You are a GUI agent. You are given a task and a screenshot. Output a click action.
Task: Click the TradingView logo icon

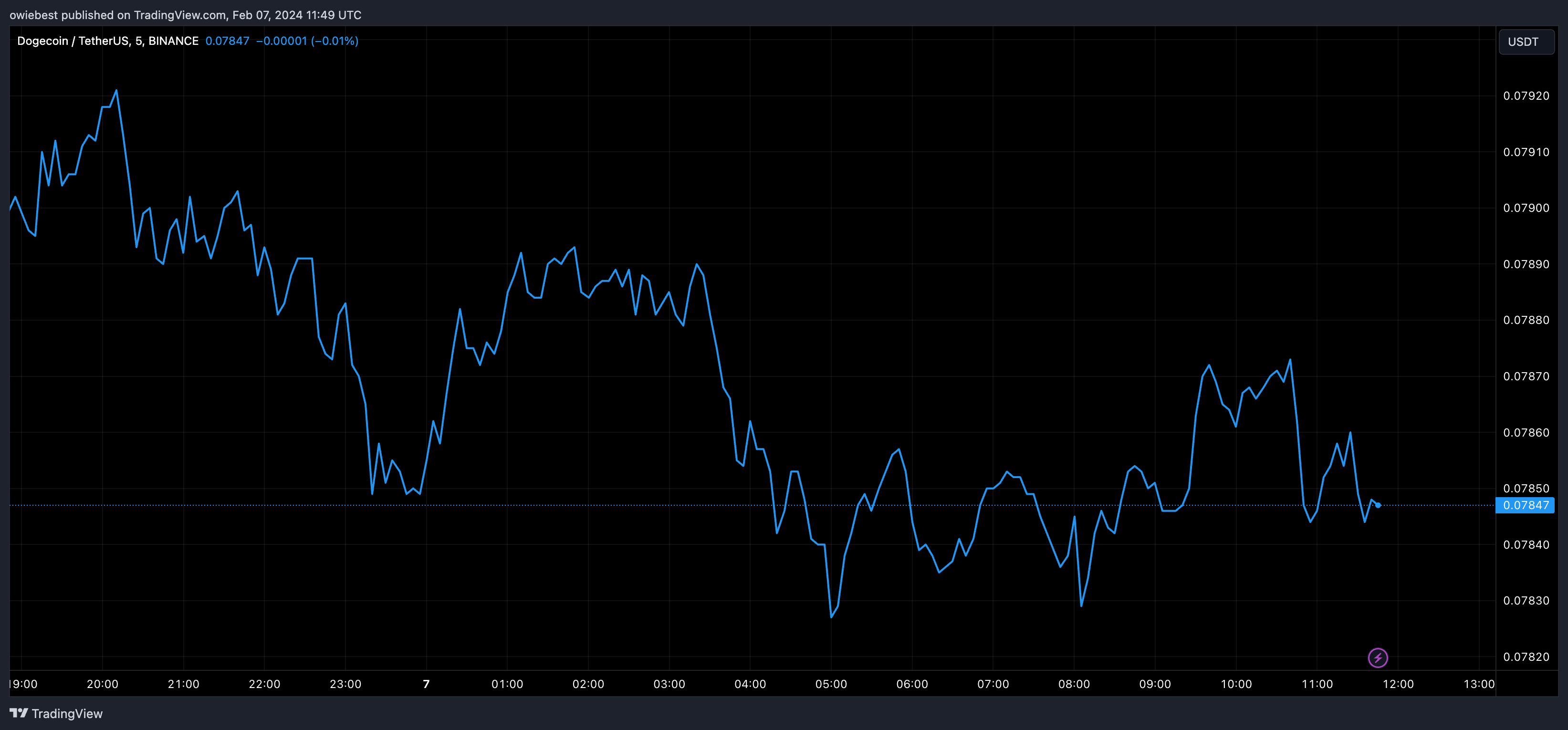tap(19, 713)
